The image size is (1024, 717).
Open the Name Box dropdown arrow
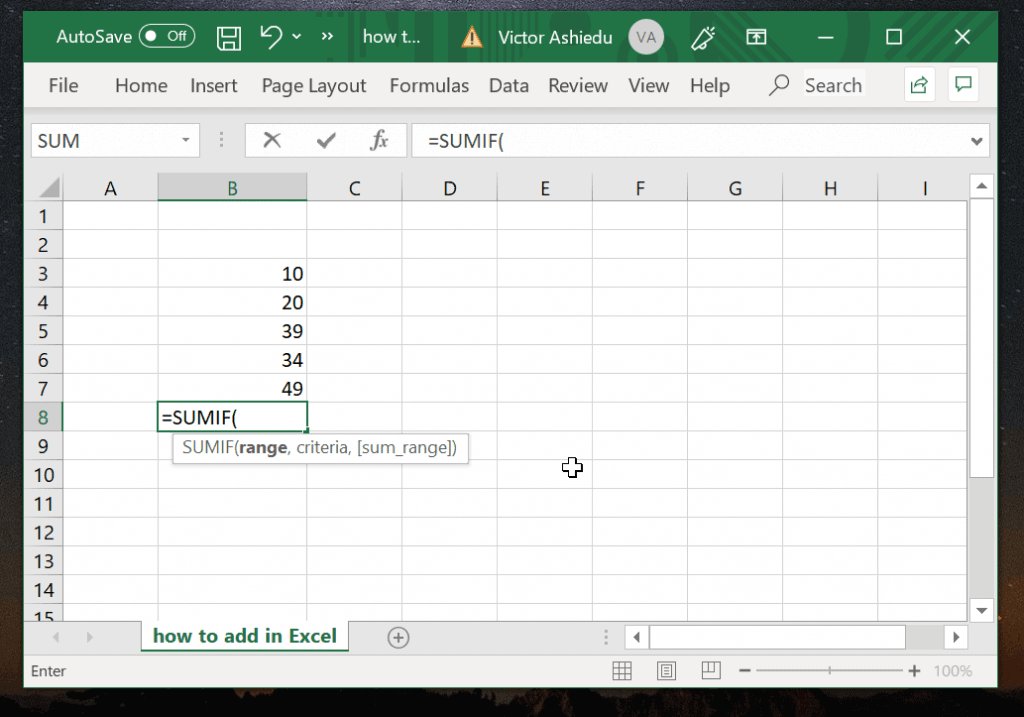[185, 140]
